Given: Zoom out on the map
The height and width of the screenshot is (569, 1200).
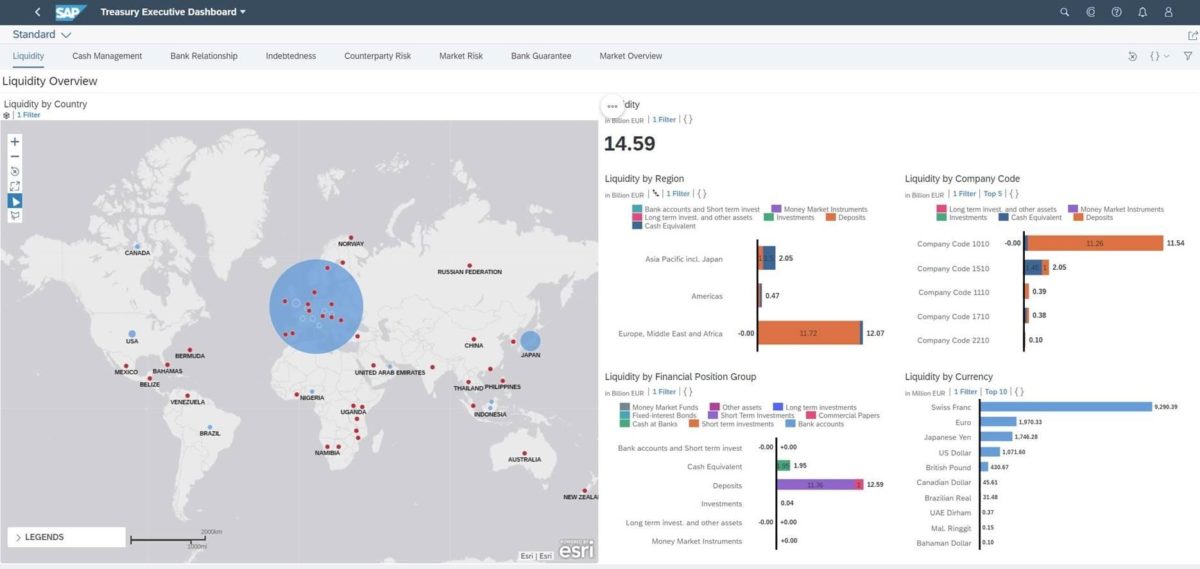Looking at the screenshot, I should click(15, 156).
